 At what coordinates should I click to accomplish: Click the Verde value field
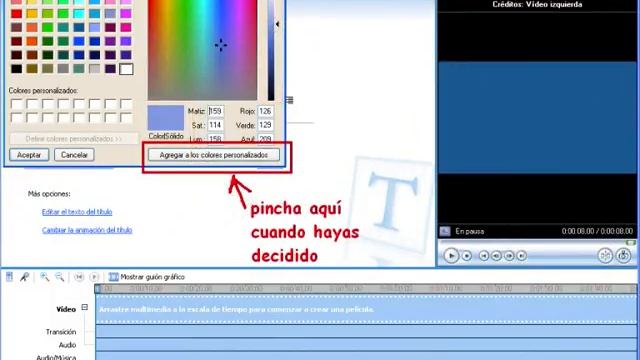click(265, 125)
